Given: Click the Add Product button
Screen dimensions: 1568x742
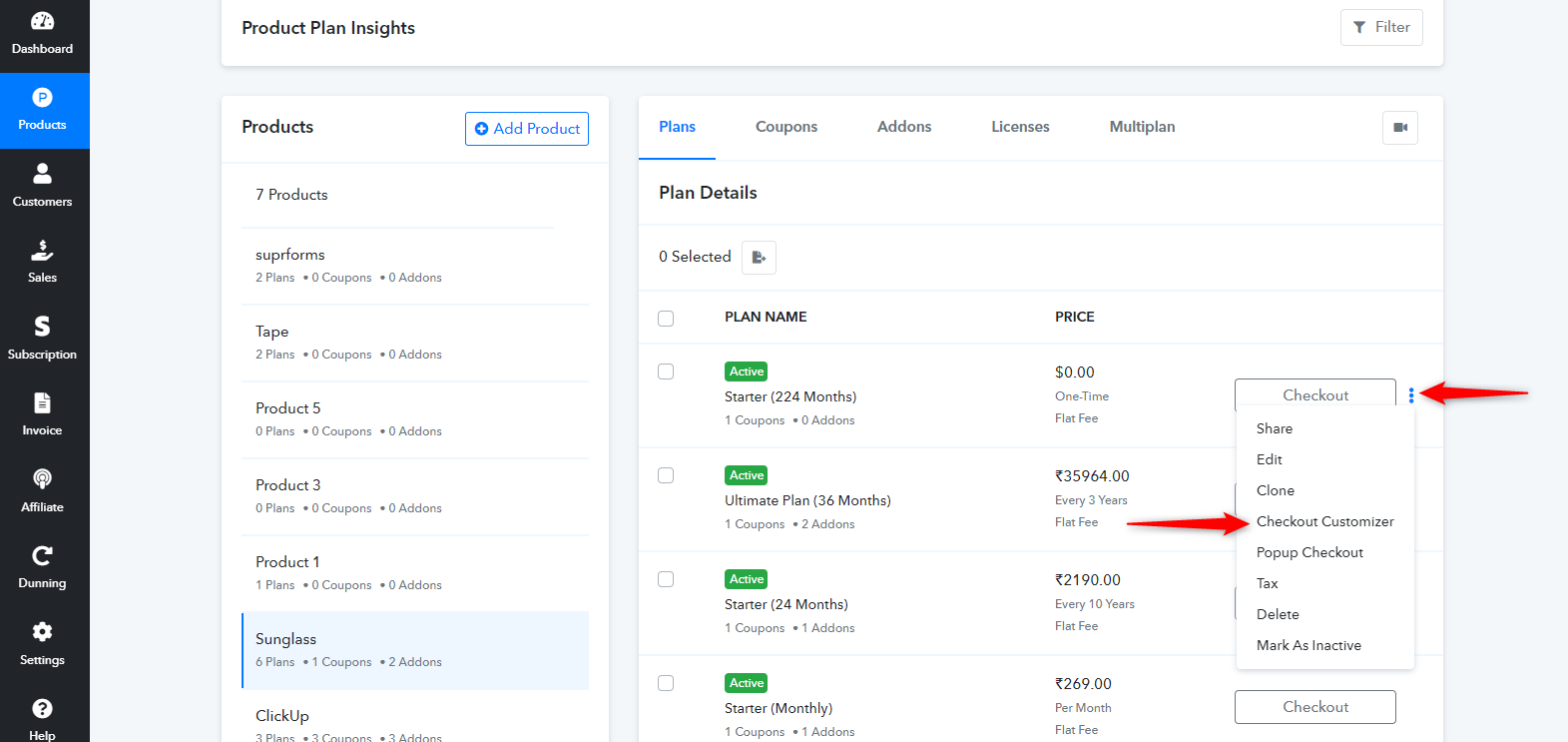Looking at the screenshot, I should tap(527, 129).
